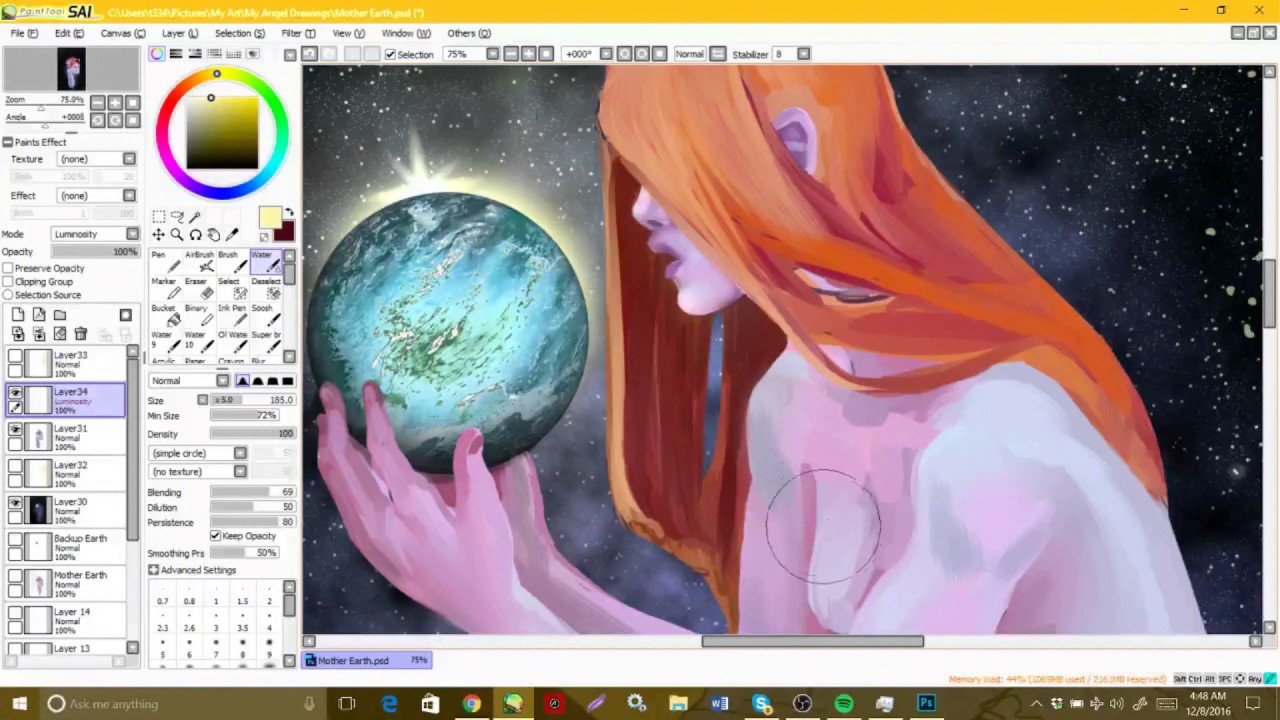
Task: Zoom in using navigator plus button
Action: [115, 102]
